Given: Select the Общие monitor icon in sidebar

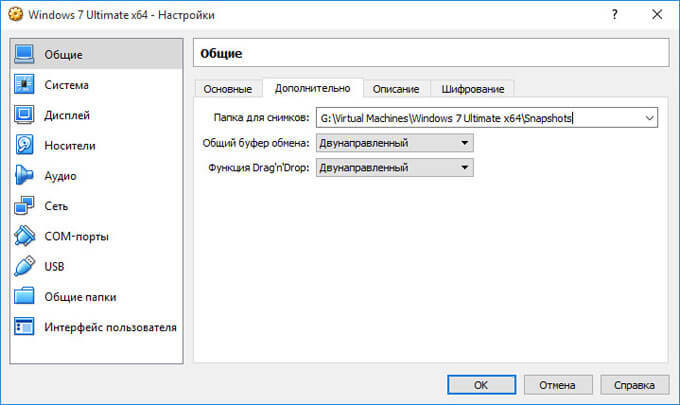Looking at the screenshot, I should pos(26,54).
